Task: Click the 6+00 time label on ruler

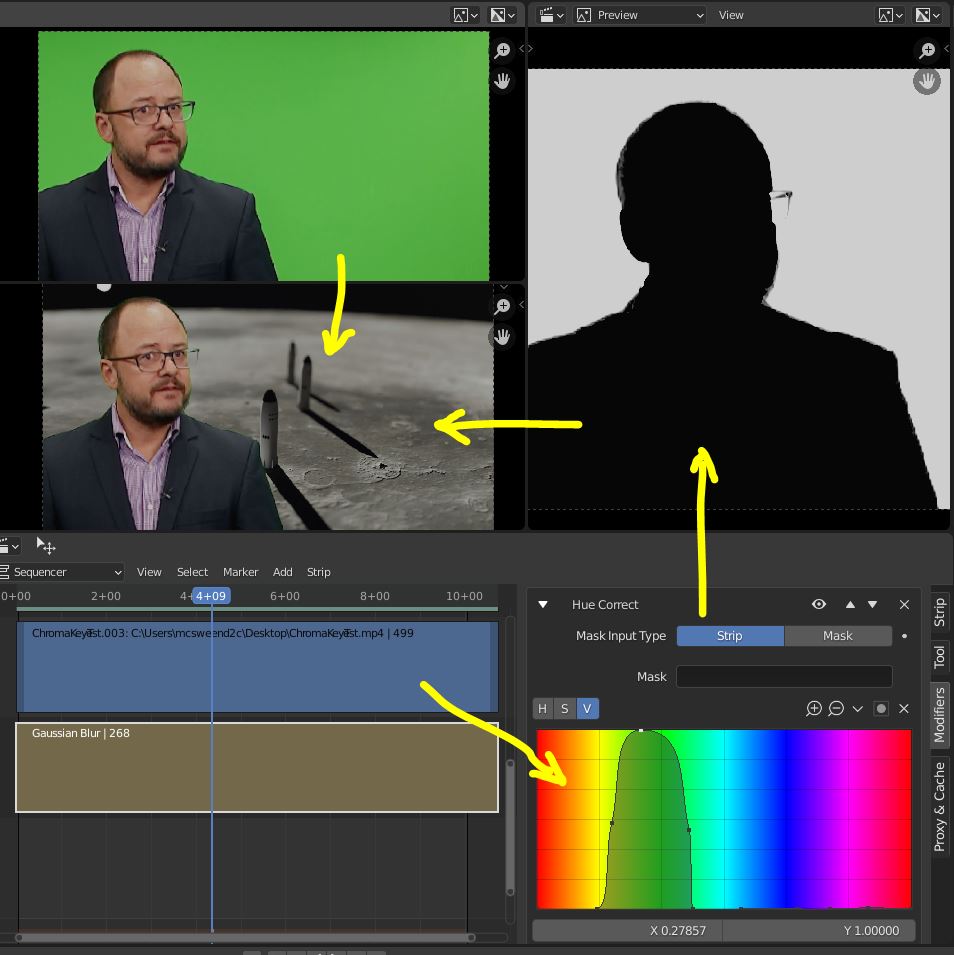Action: 284,596
